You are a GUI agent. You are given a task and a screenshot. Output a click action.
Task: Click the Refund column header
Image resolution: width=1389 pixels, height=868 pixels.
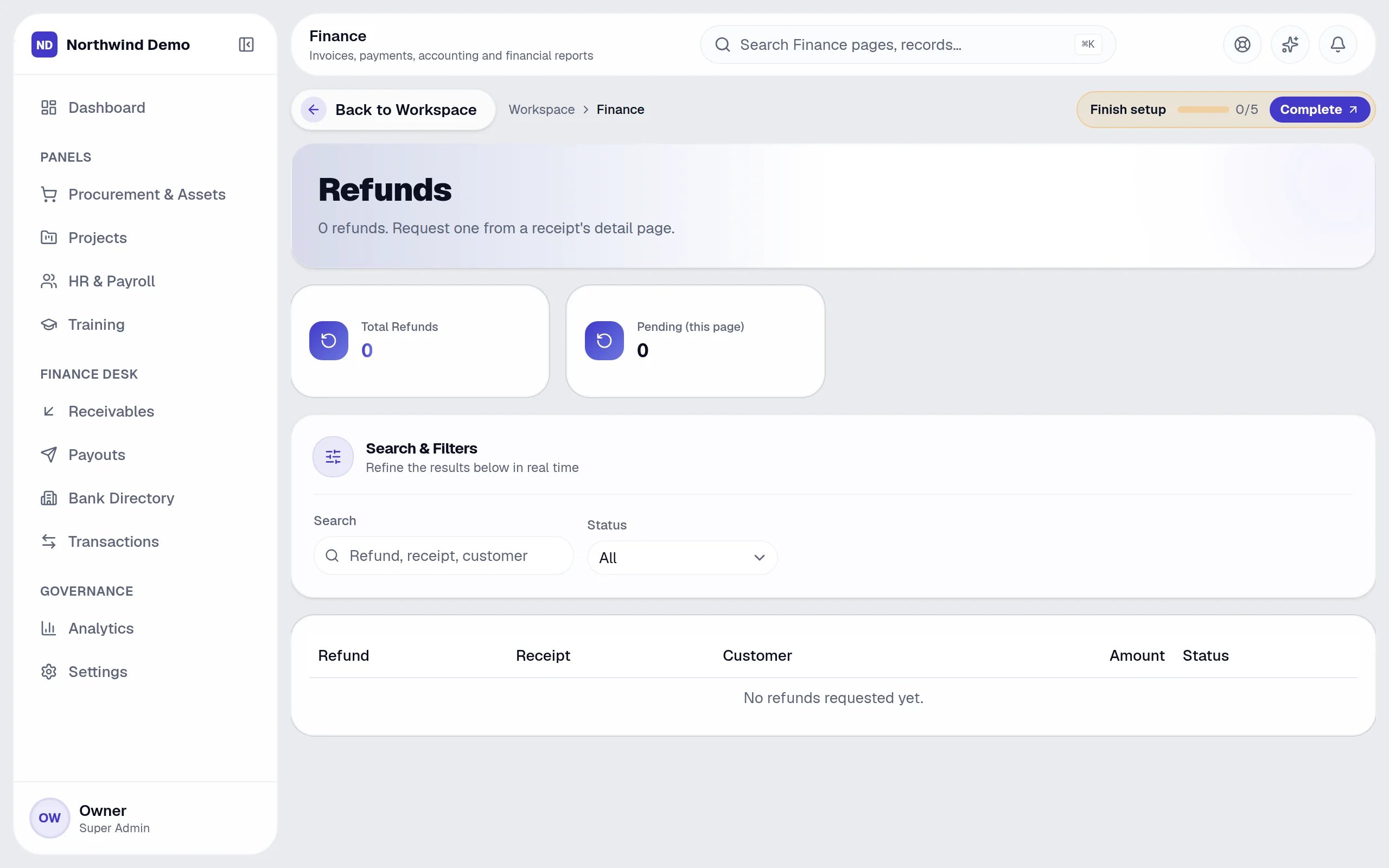(343, 655)
